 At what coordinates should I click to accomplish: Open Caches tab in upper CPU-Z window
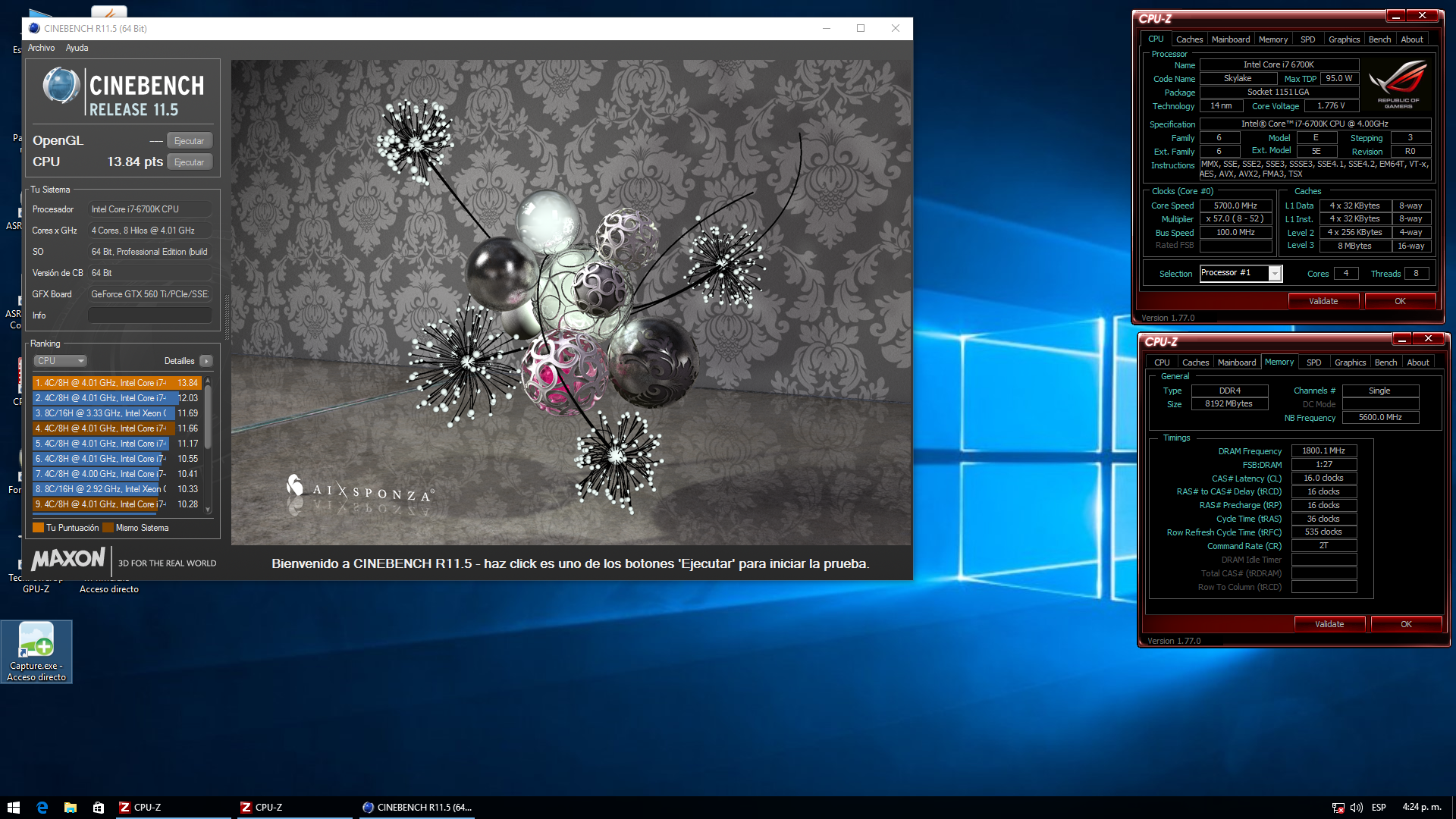tap(1189, 39)
